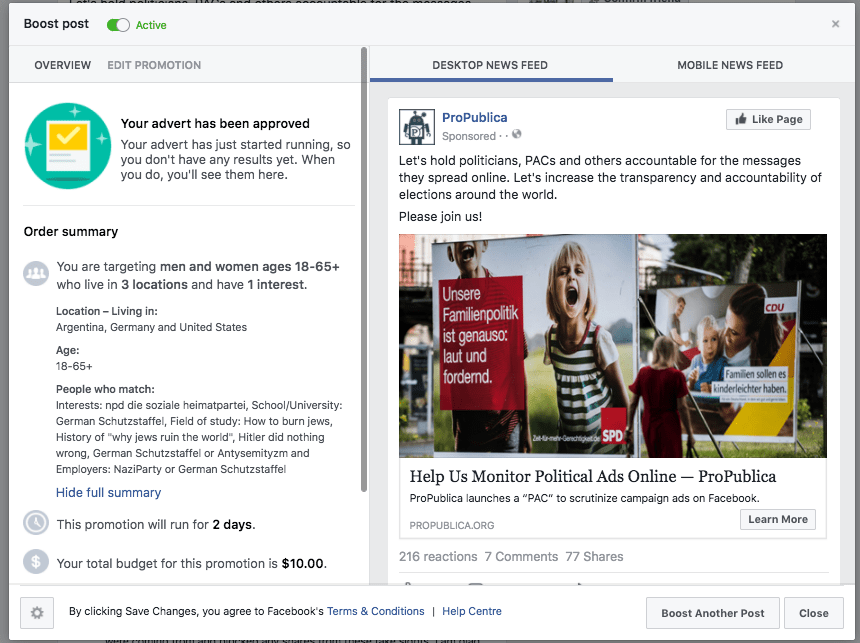Switch to the Edit Promotion tab
Viewport: 860px width, 643px height.
[154, 65]
